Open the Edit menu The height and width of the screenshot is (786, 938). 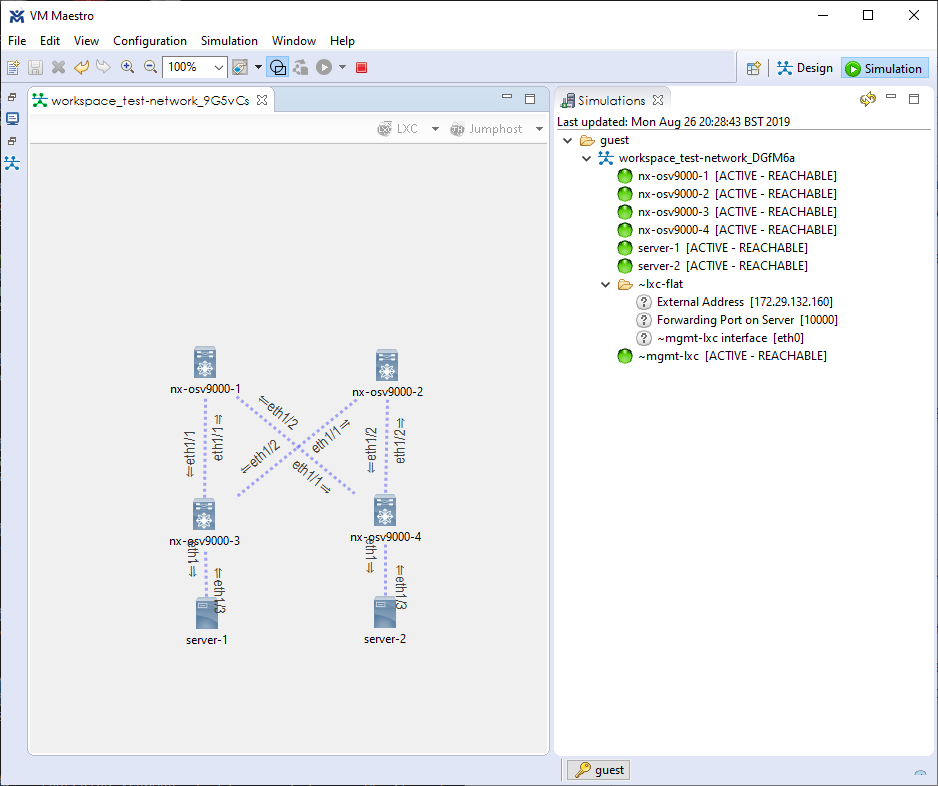[x=50, y=41]
